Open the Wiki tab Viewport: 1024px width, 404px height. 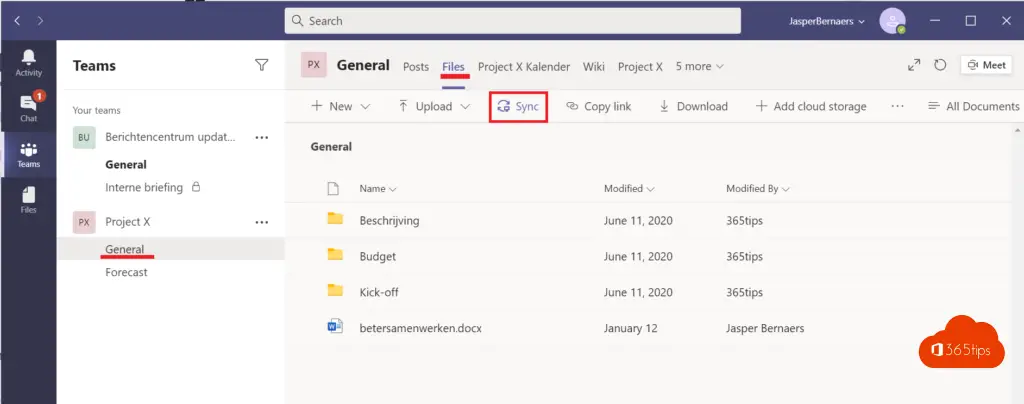tap(594, 67)
